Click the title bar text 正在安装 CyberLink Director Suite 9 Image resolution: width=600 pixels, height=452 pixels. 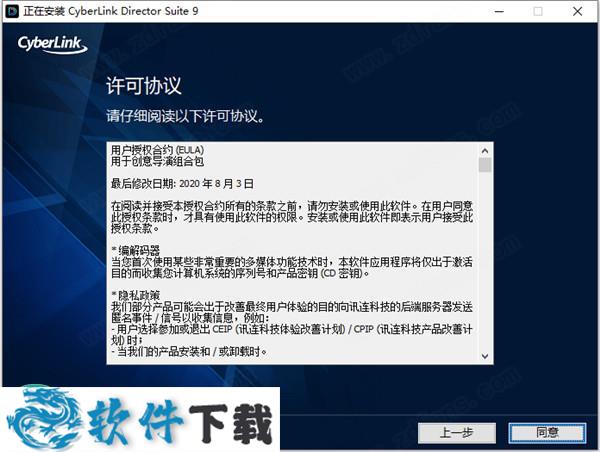click(111, 11)
